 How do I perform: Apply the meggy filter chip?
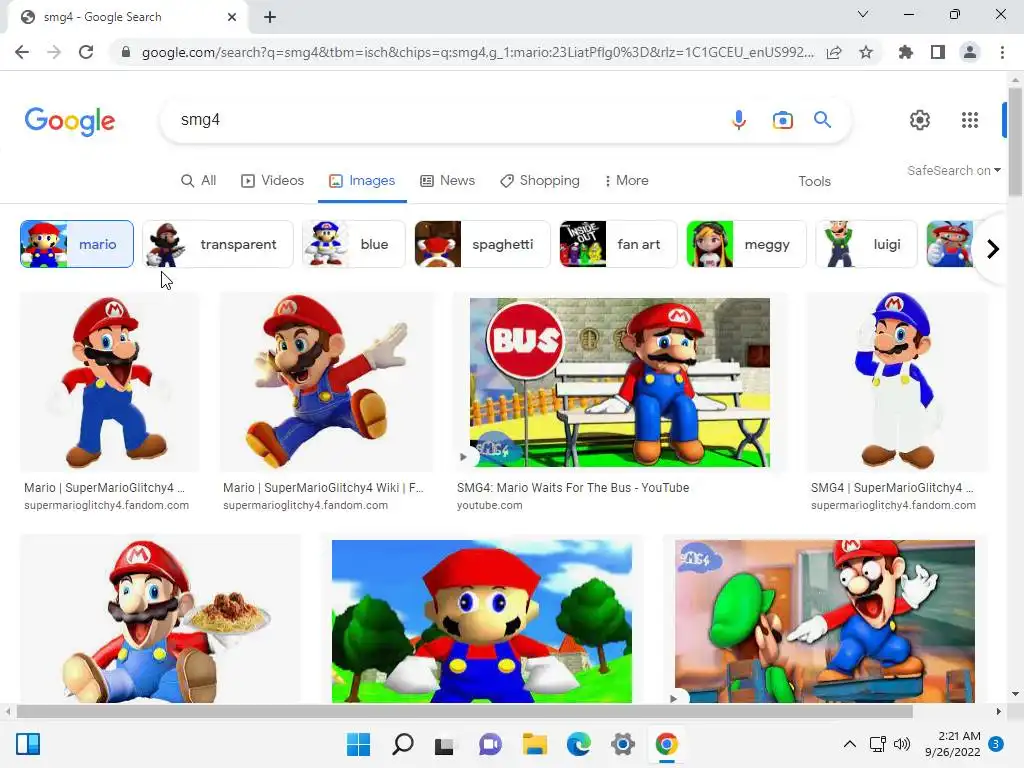click(746, 244)
